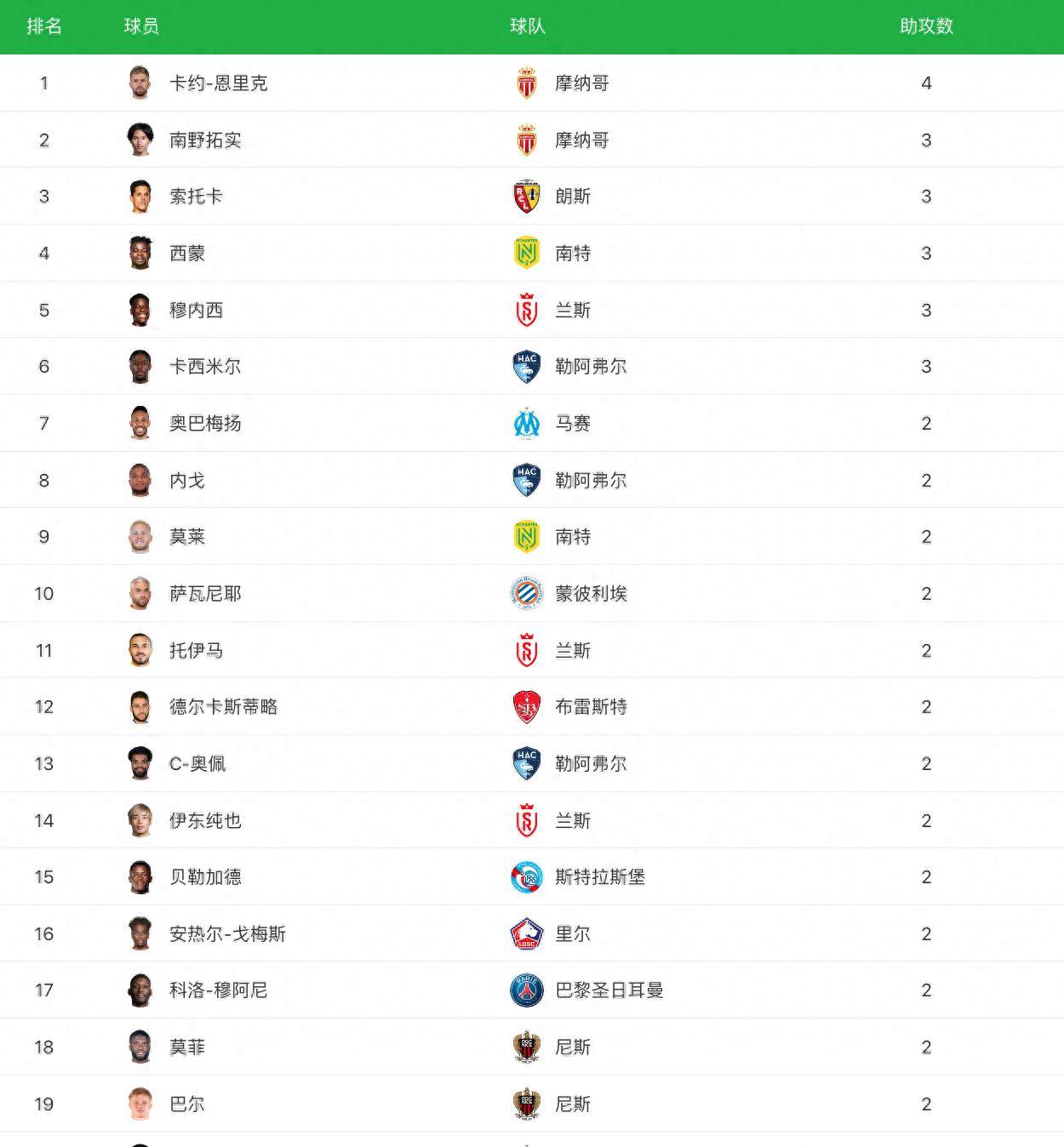
Task: Click the player name 科洛-穆阿尼
Action: pos(219,990)
